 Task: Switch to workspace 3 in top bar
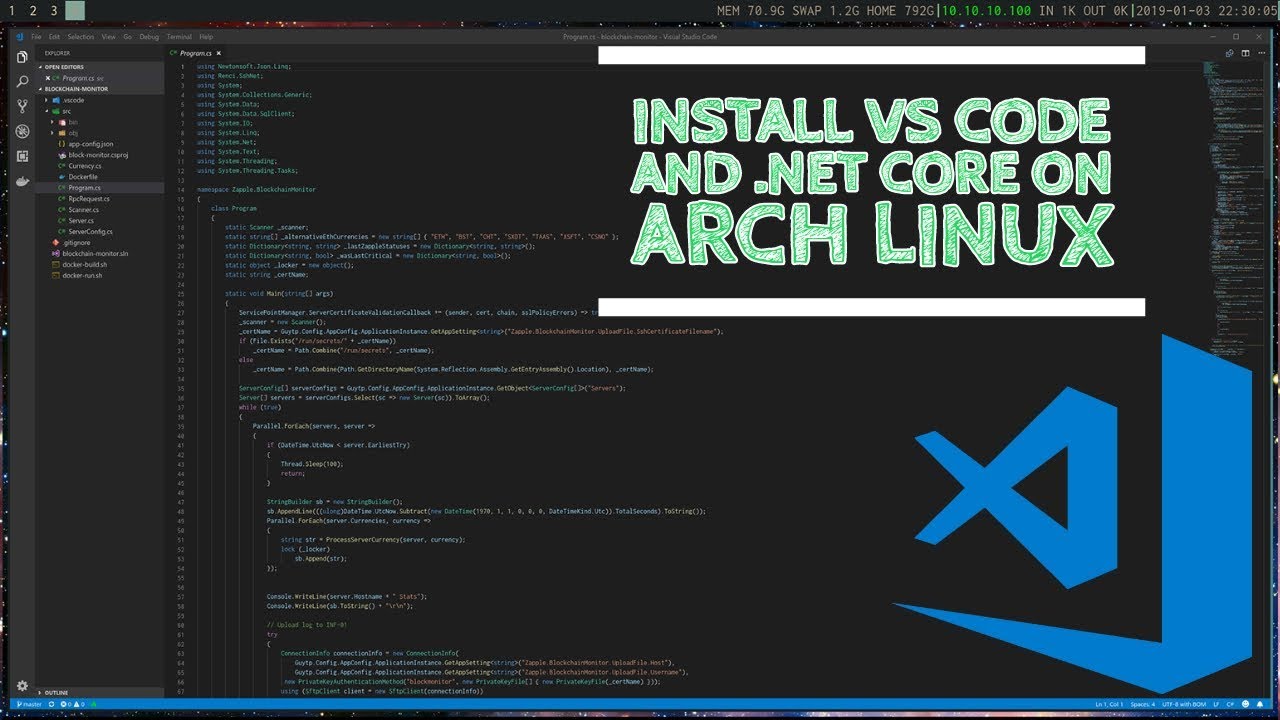(54, 11)
